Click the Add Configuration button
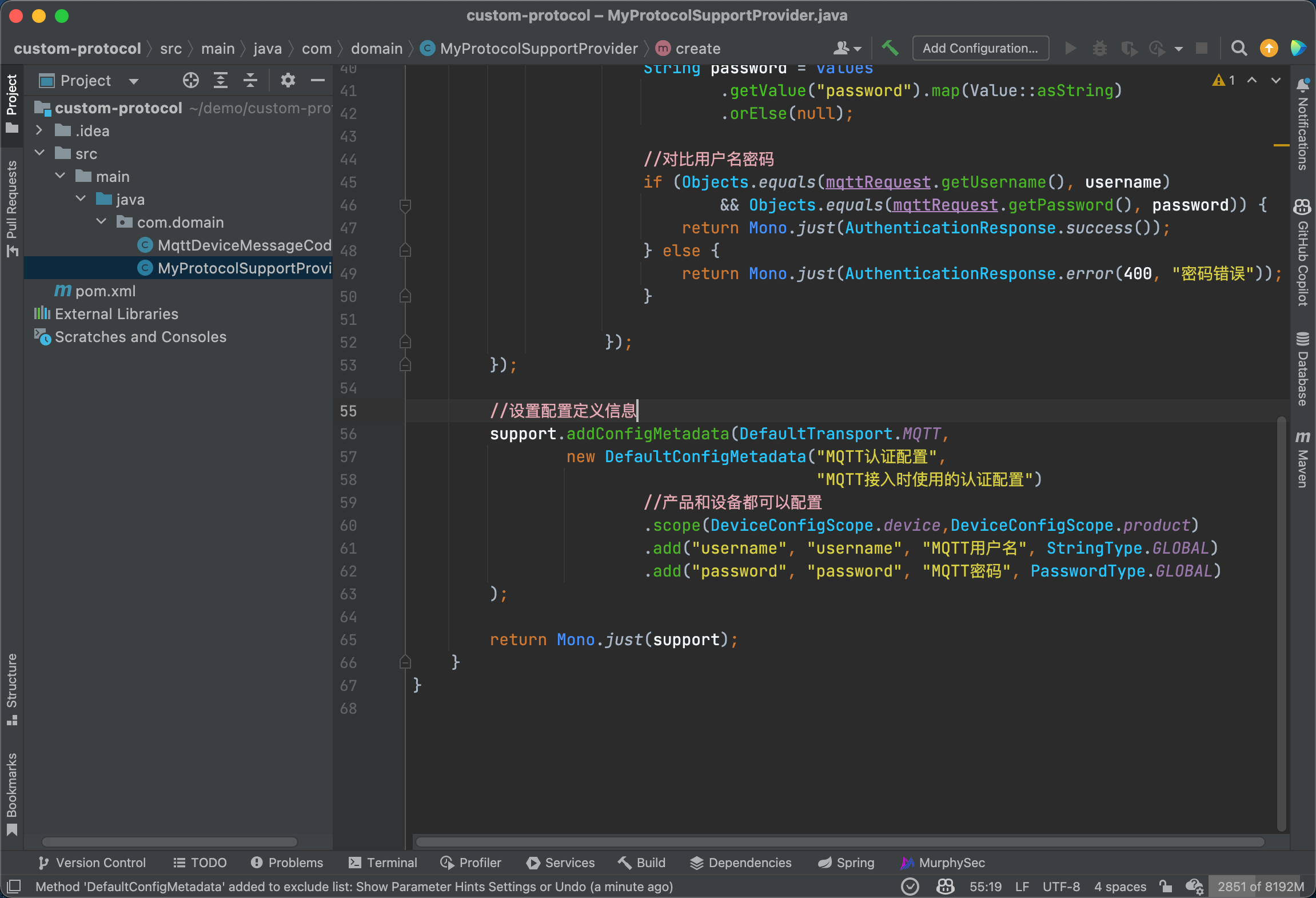 tap(981, 49)
